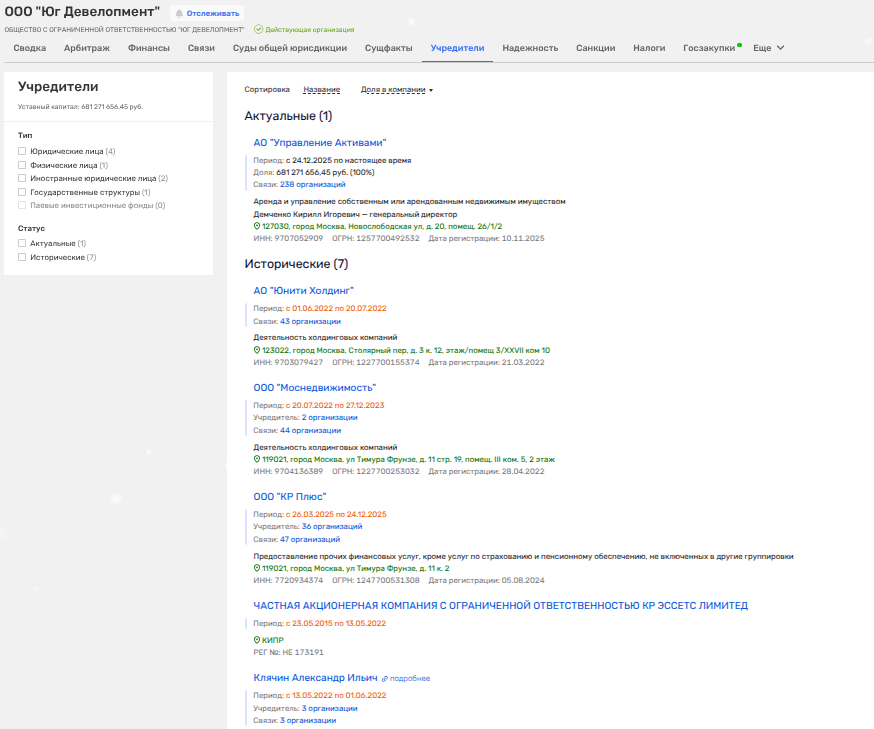The image size is (874, 729).
Task: Click map pin icon for Столярный пер. address
Action: pos(257,350)
